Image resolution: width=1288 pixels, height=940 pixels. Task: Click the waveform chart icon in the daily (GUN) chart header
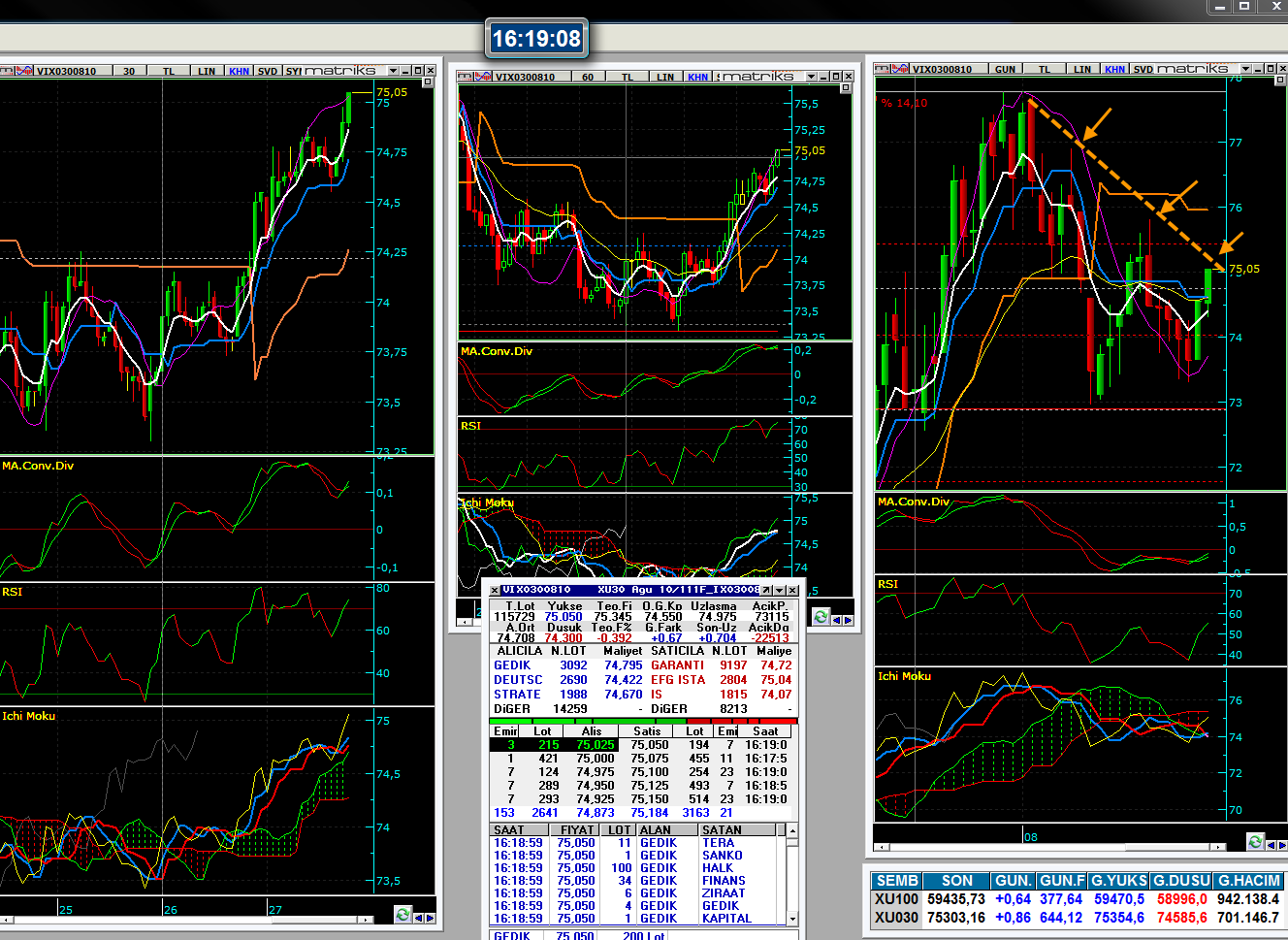point(901,69)
